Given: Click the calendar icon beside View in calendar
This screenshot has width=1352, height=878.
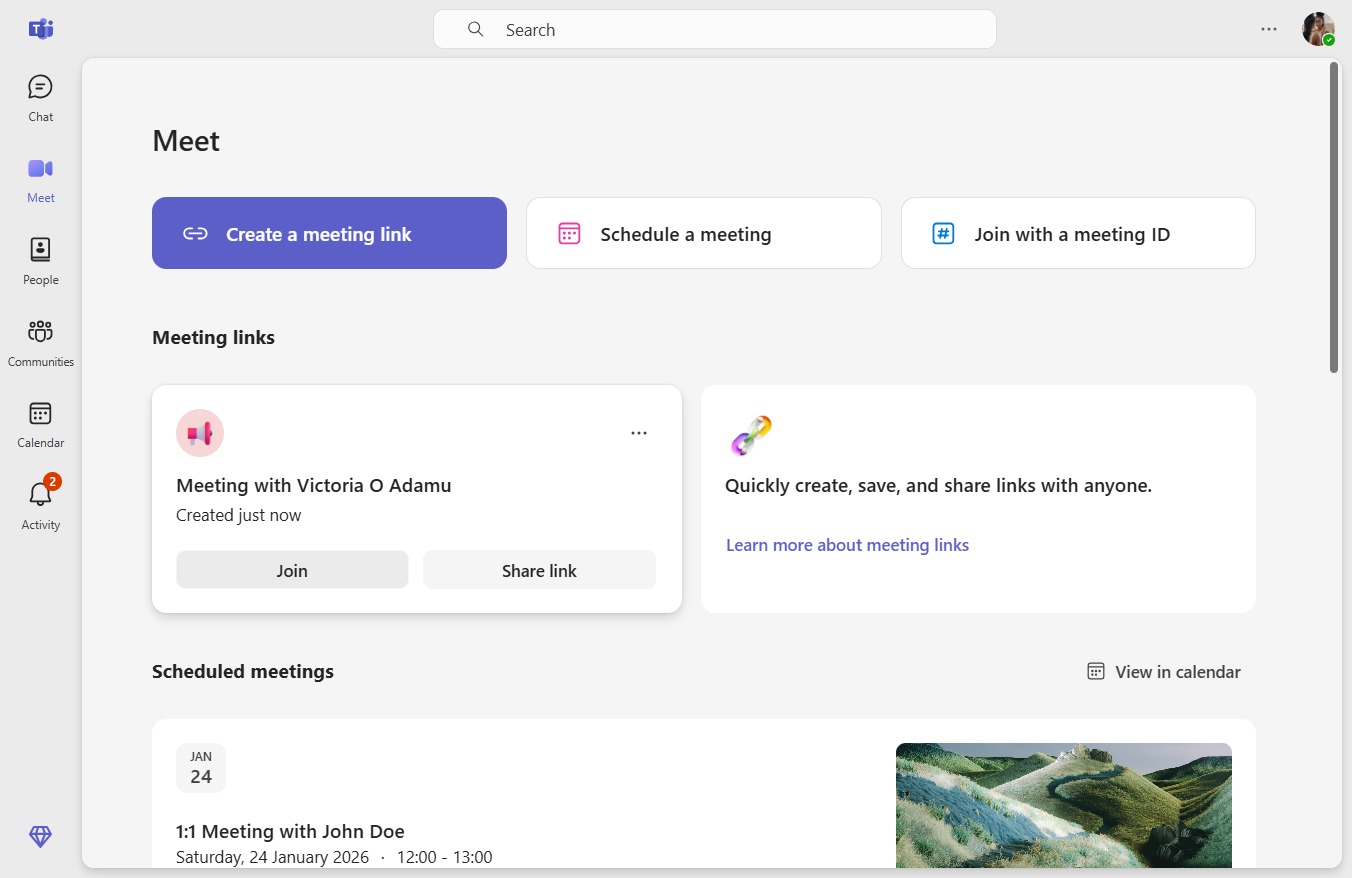Looking at the screenshot, I should [x=1096, y=671].
